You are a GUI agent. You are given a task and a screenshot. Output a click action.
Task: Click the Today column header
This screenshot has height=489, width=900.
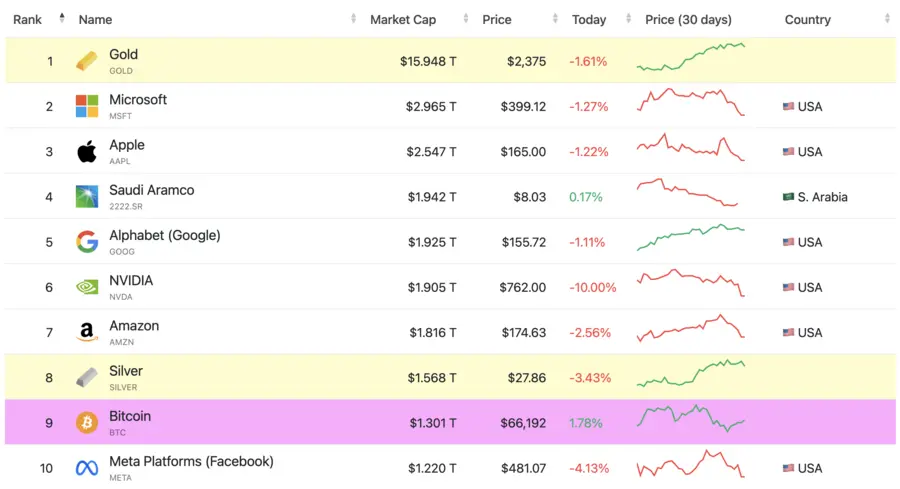(589, 20)
